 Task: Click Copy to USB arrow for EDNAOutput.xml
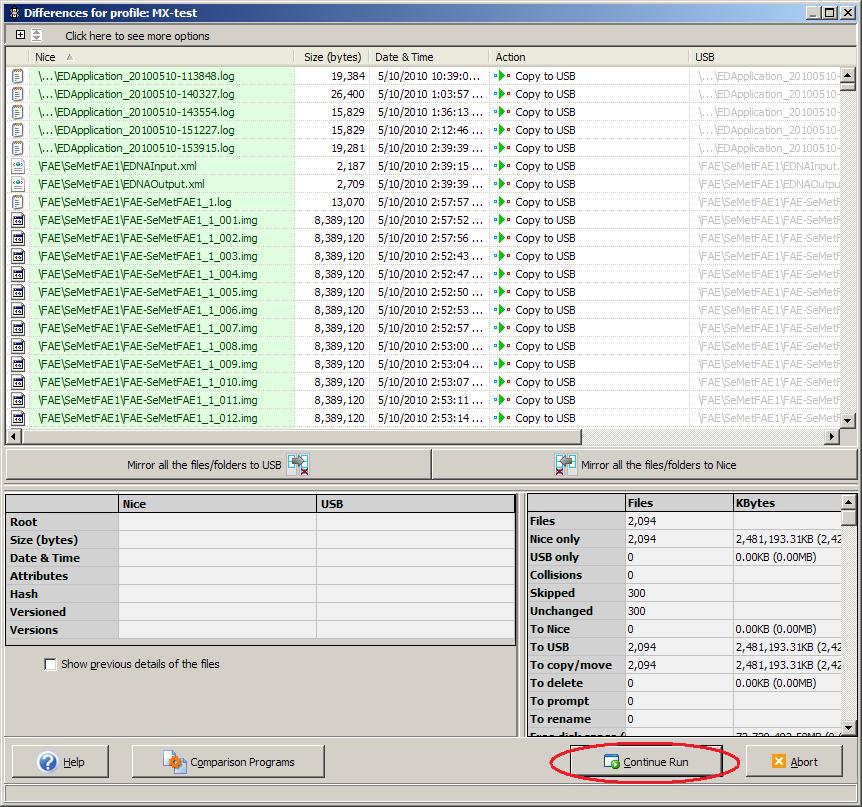[503, 184]
